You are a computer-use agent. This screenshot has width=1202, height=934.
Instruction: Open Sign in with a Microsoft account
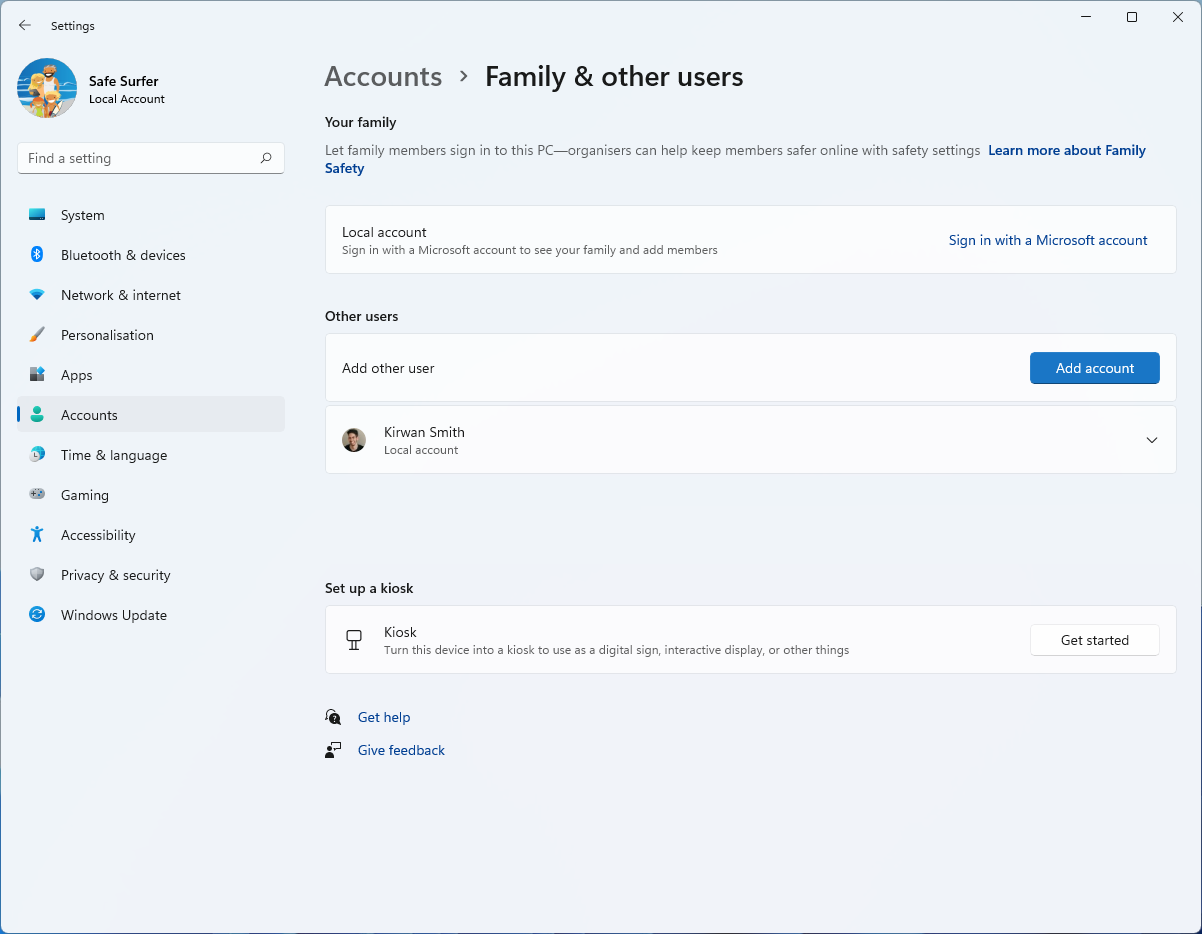coord(1048,240)
